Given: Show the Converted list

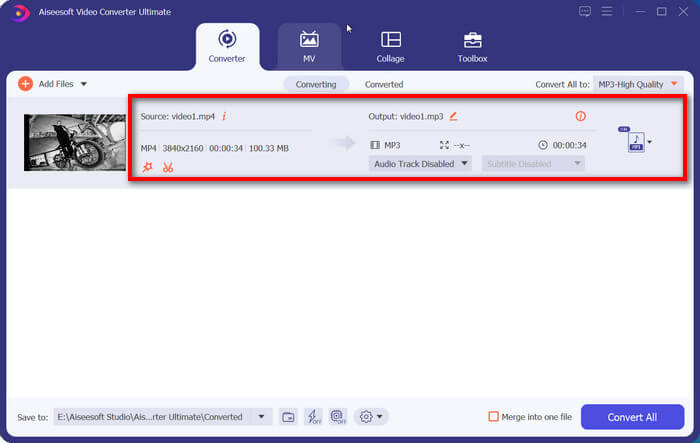Looking at the screenshot, I should tap(384, 84).
